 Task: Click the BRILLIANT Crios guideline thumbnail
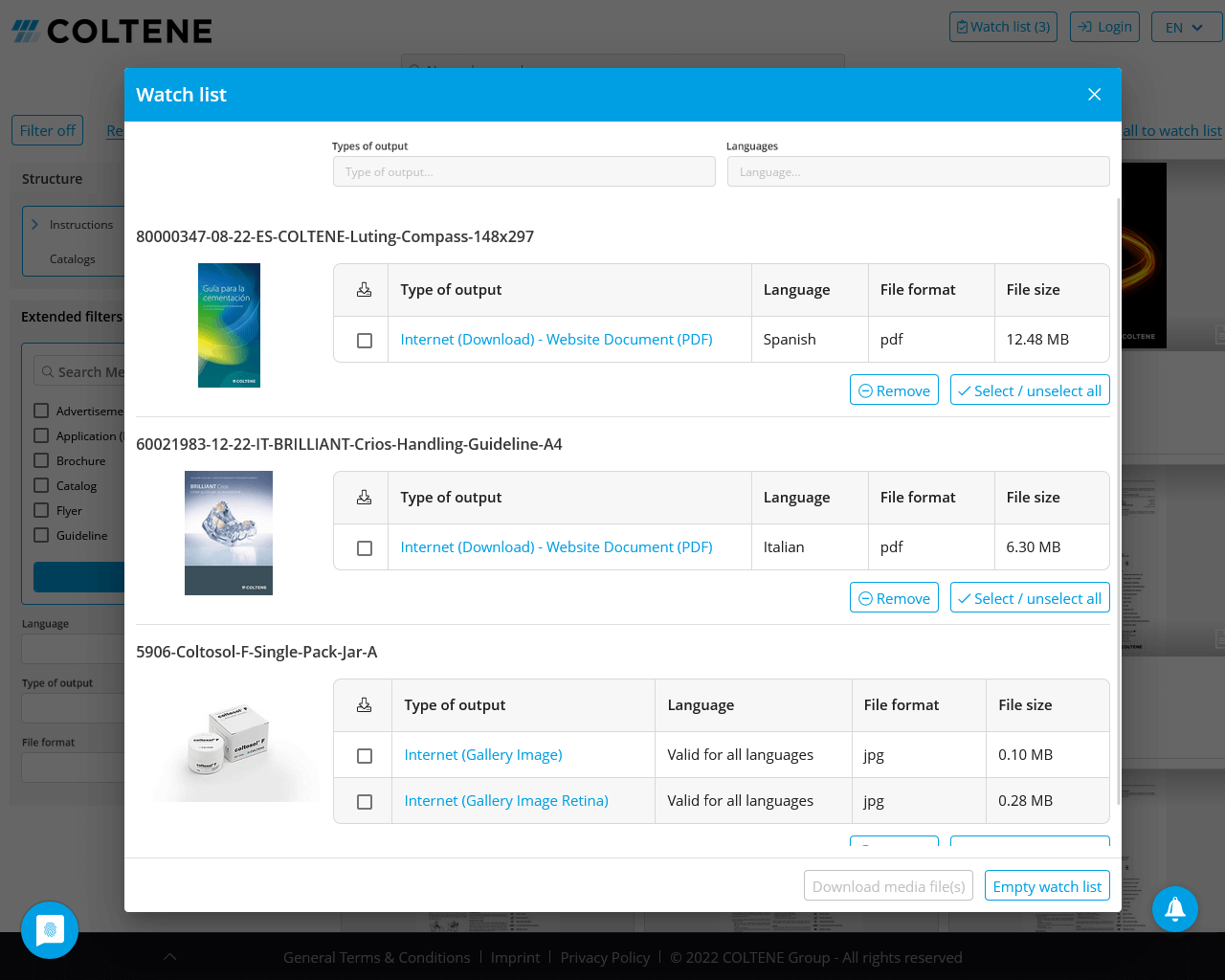tap(229, 533)
